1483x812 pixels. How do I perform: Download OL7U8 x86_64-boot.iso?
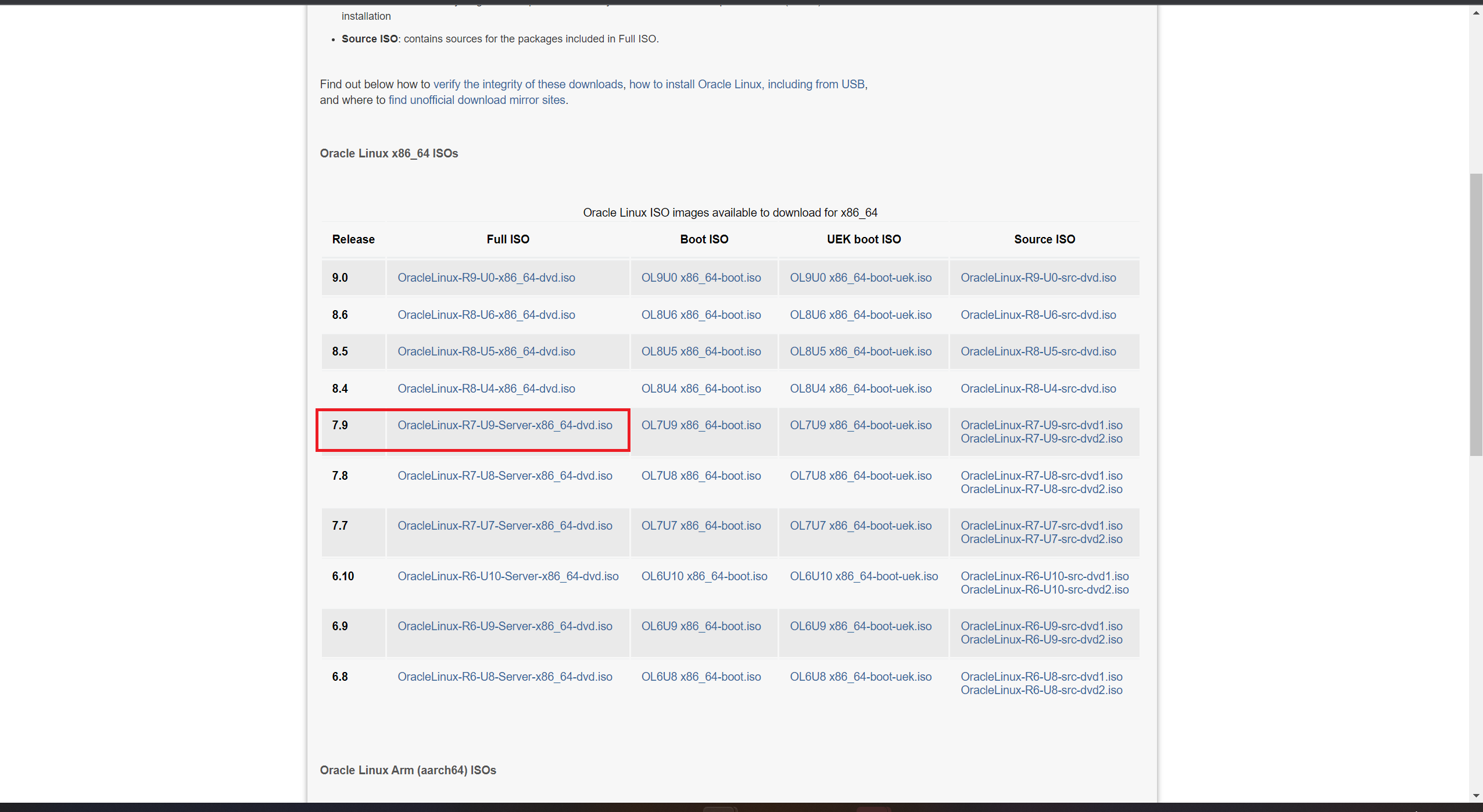click(701, 476)
